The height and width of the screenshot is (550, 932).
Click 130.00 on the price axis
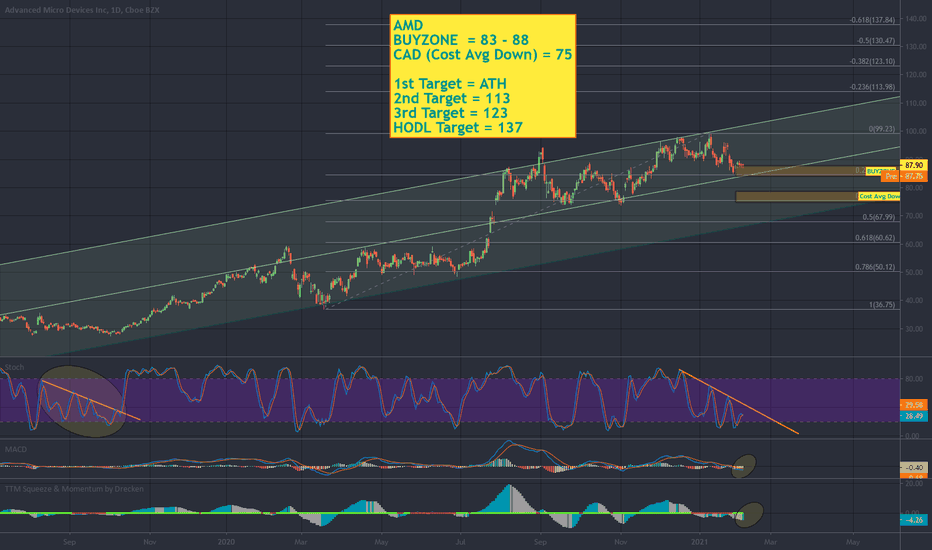(x=915, y=47)
